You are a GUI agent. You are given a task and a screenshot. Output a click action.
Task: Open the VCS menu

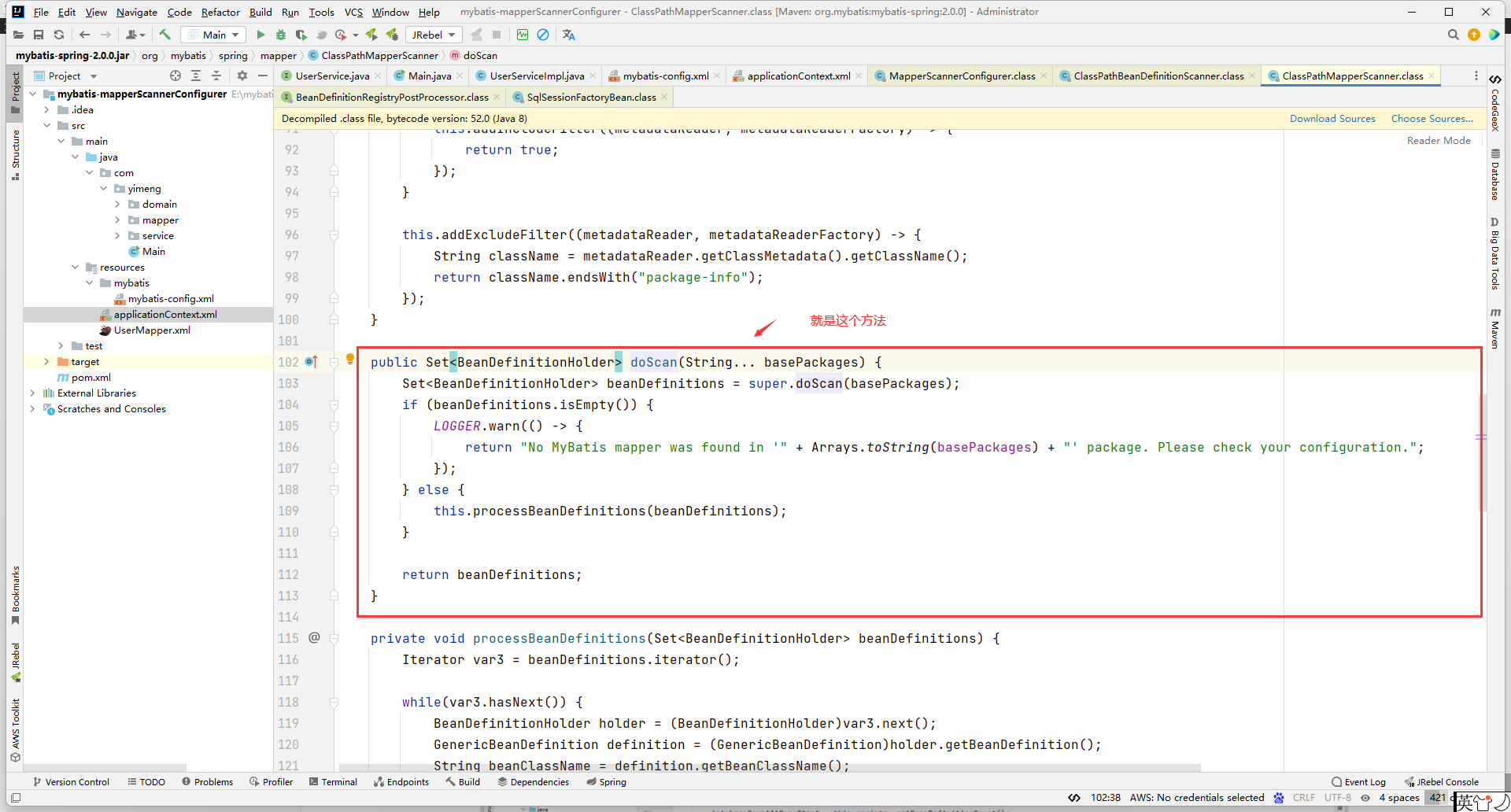click(x=354, y=12)
